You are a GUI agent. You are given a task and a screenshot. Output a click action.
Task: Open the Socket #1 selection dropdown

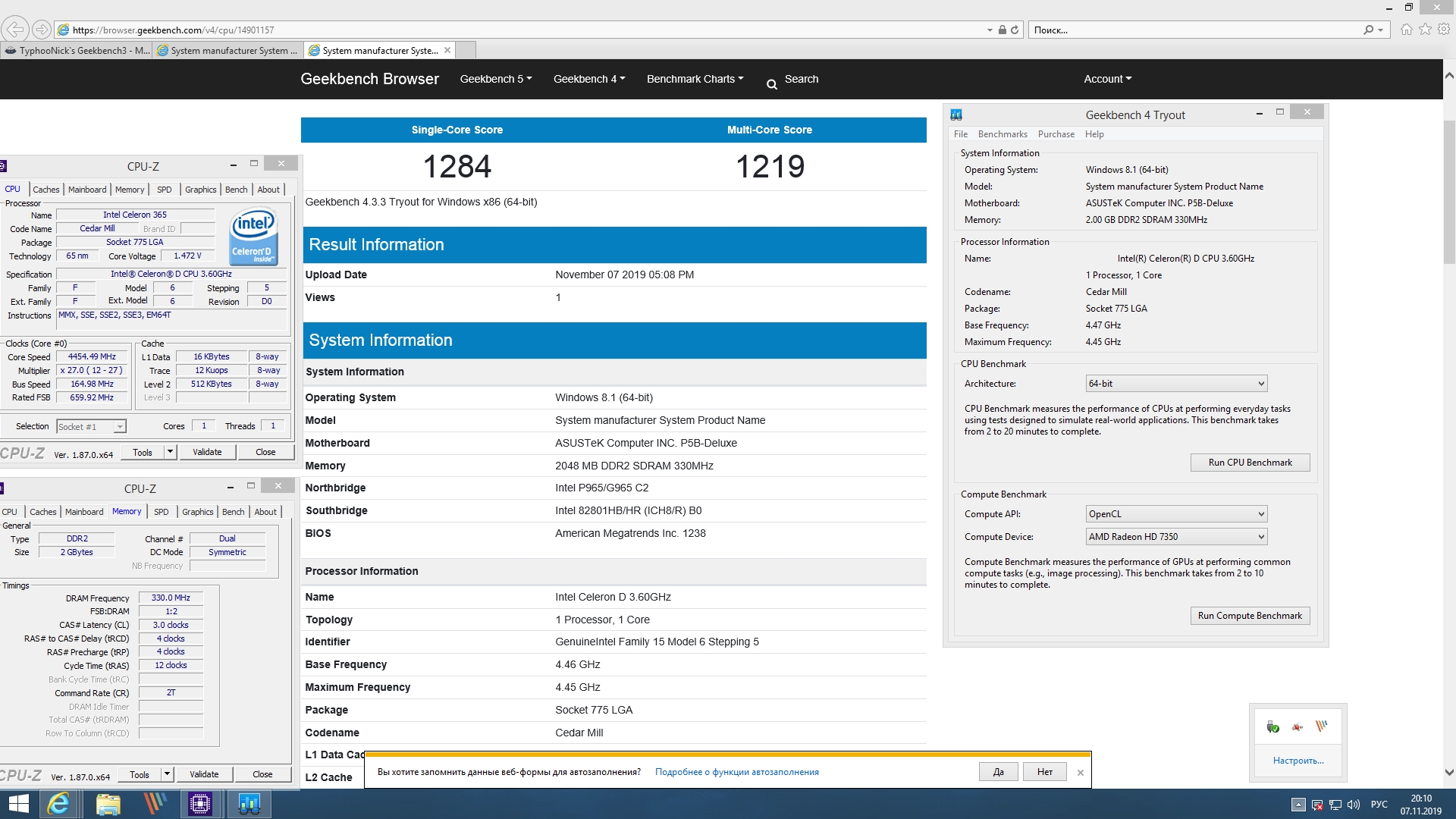91,427
